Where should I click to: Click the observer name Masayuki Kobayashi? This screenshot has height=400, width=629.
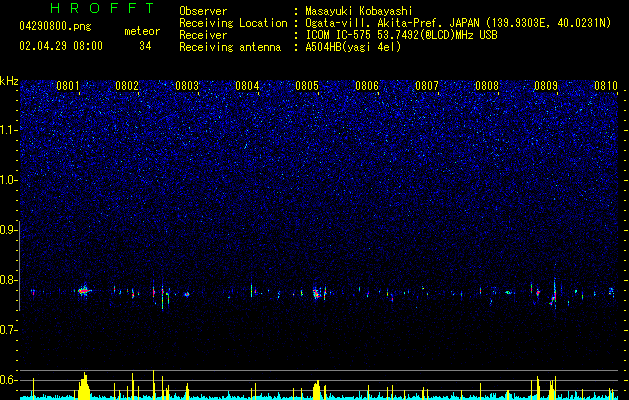(359, 11)
